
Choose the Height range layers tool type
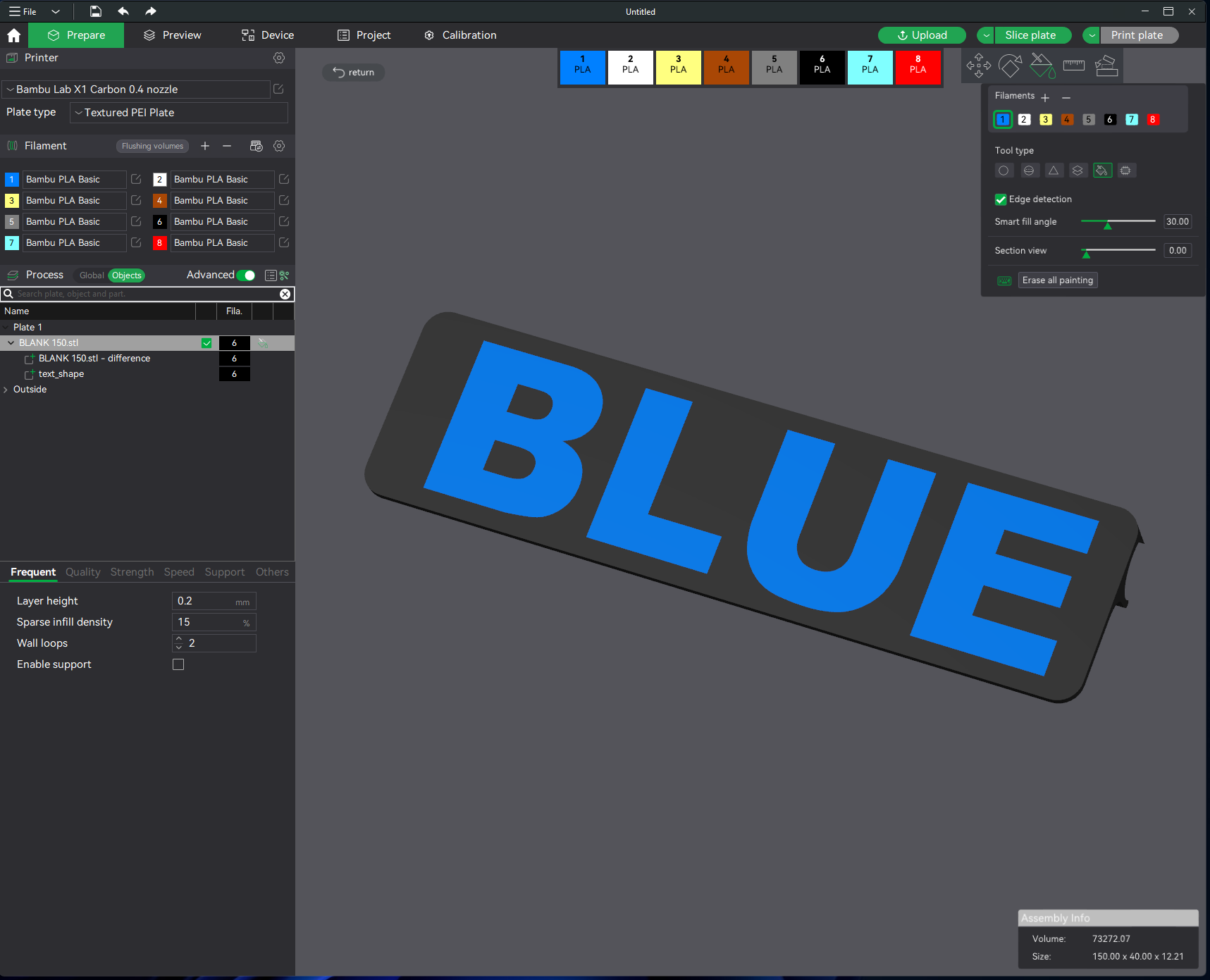(x=1078, y=170)
